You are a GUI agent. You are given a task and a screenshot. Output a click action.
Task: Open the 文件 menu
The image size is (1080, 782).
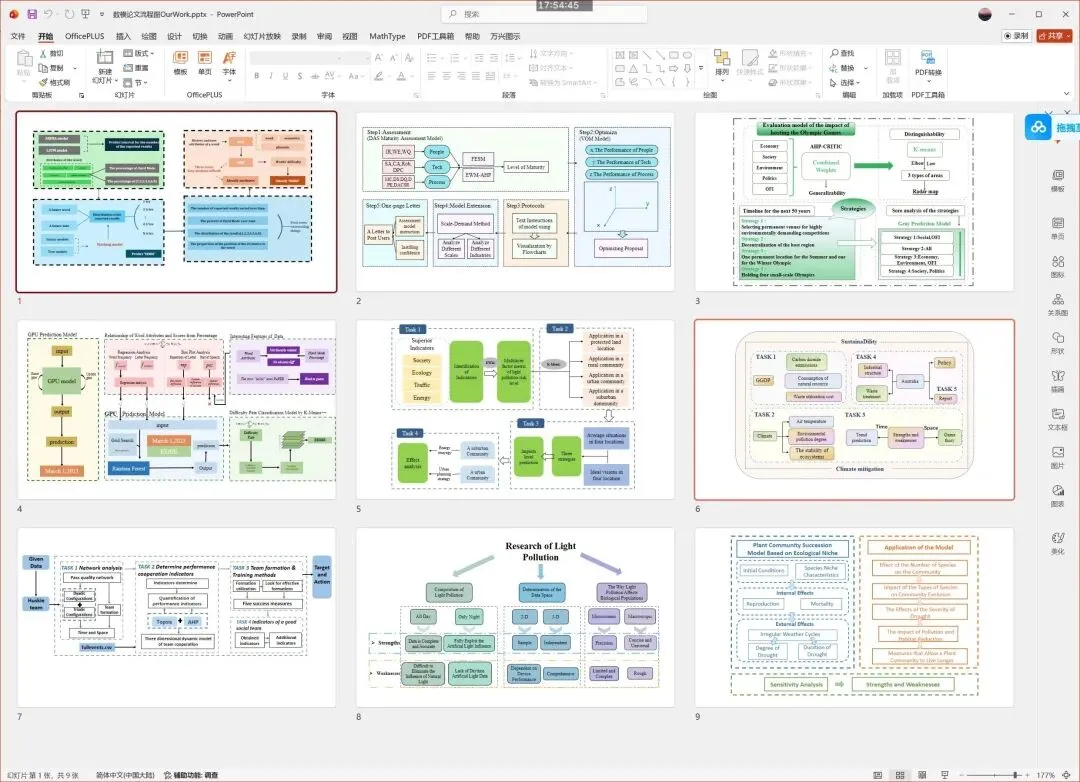coord(18,36)
